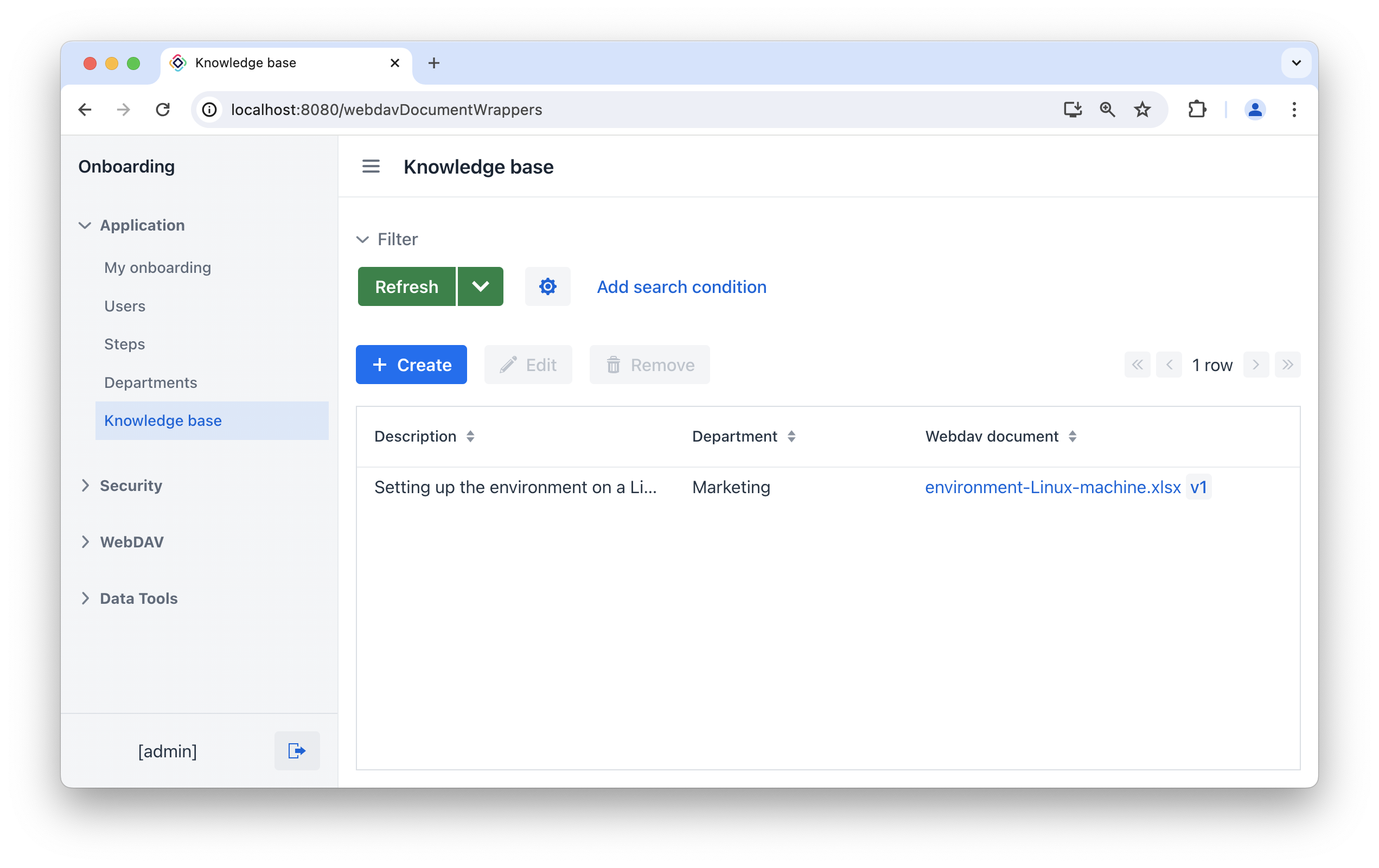This screenshot has height=868, width=1379.
Task: Click the settings gear icon
Action: [547, 287]
